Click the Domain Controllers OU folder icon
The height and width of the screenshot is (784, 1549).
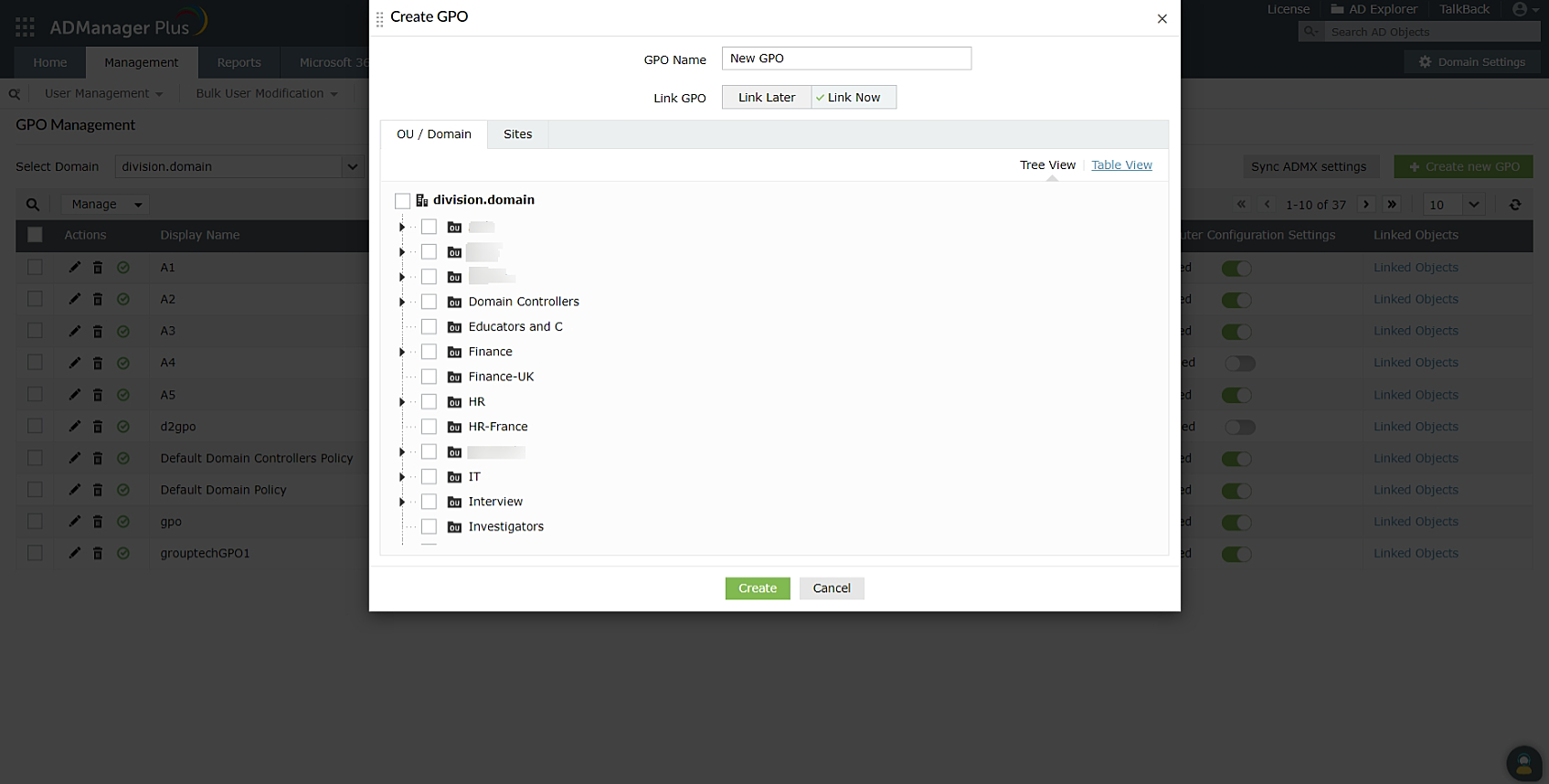[454, 302]
